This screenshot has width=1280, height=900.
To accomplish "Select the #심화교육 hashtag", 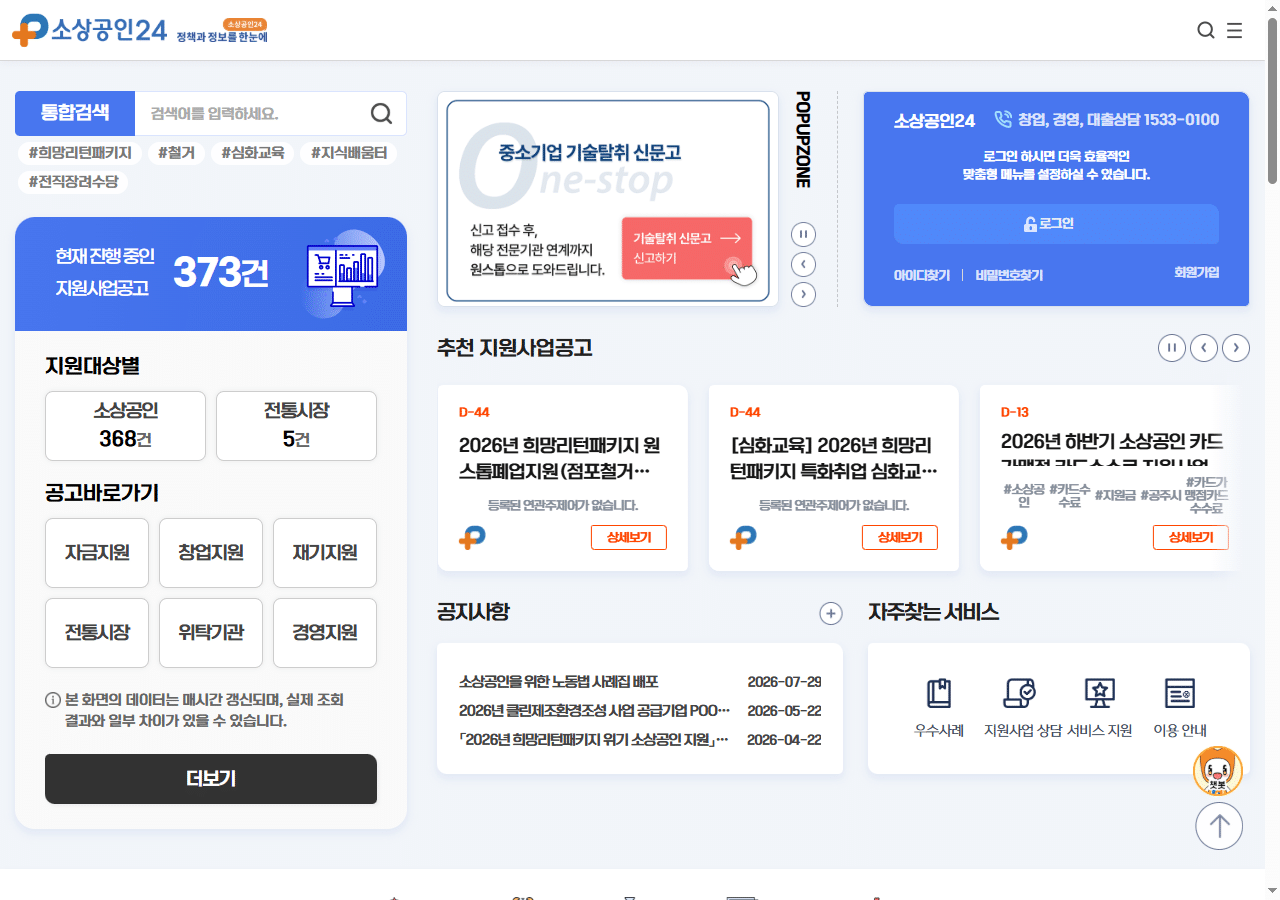I will tap(252, 153).
